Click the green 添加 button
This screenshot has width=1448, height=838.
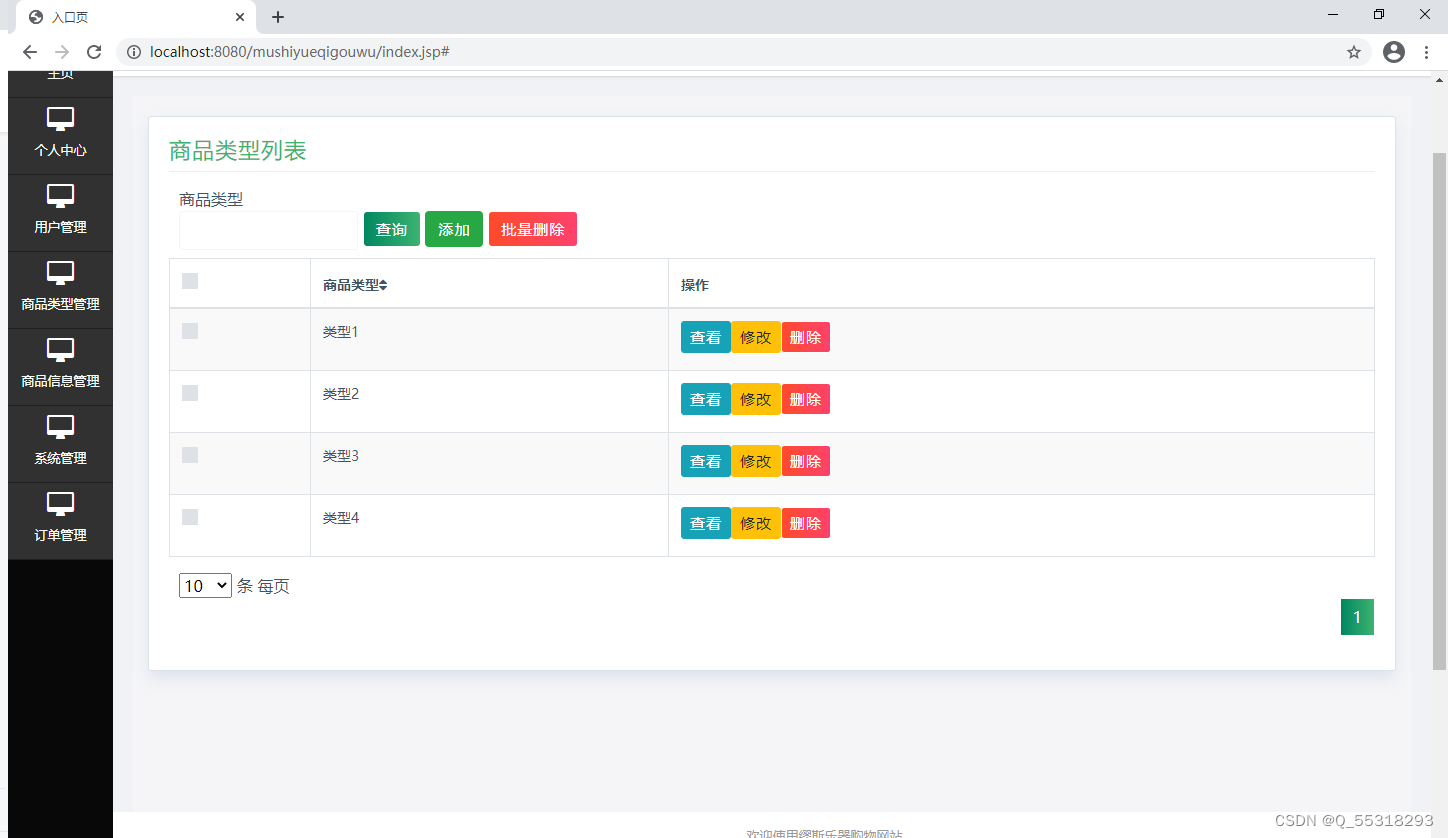pos(454,229)
